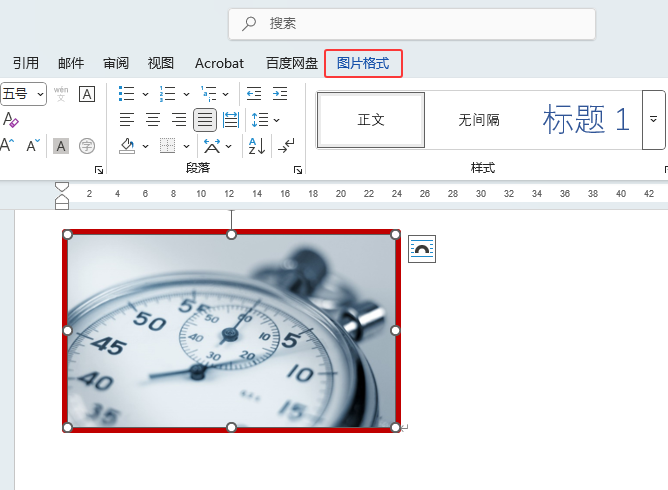The image size is (668, 490).
Task: Expand the borders dropdown arrow
Action: 186,147
